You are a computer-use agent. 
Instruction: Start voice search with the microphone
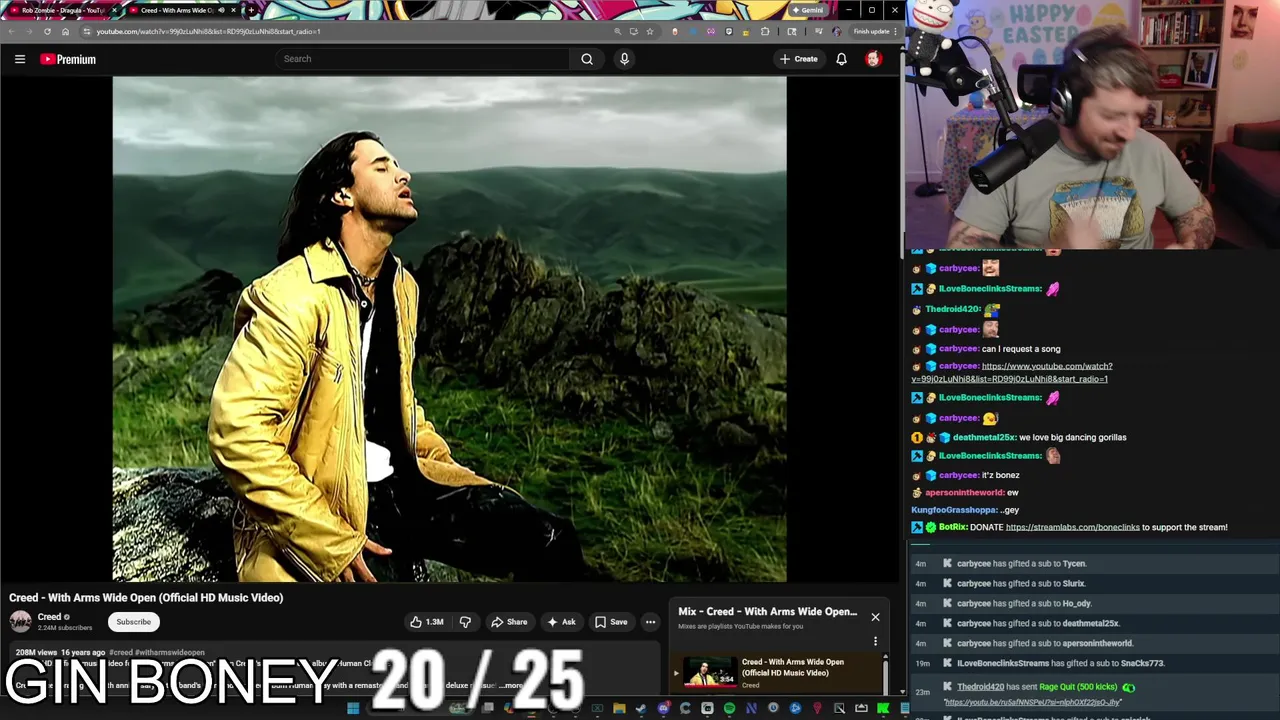tap(624, 59)
